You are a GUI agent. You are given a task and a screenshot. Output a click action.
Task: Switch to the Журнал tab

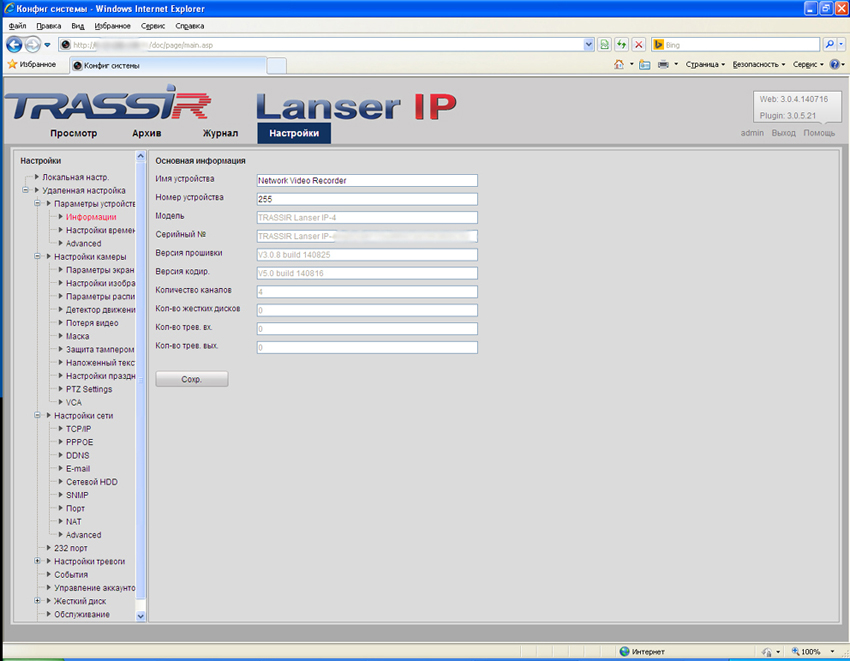tap(220, 133)
